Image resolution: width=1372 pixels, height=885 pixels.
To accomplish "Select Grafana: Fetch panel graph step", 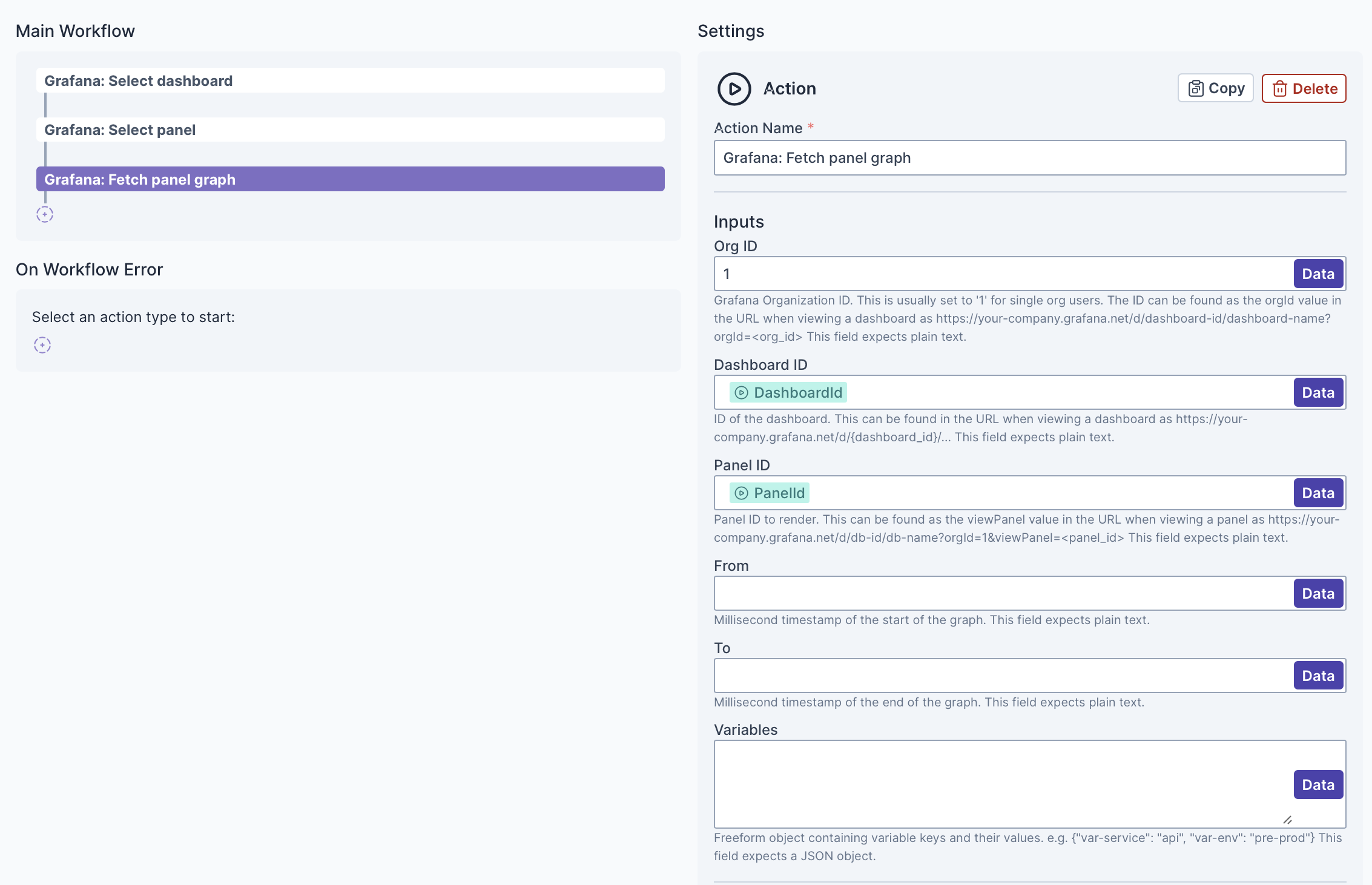I will 350,179.
